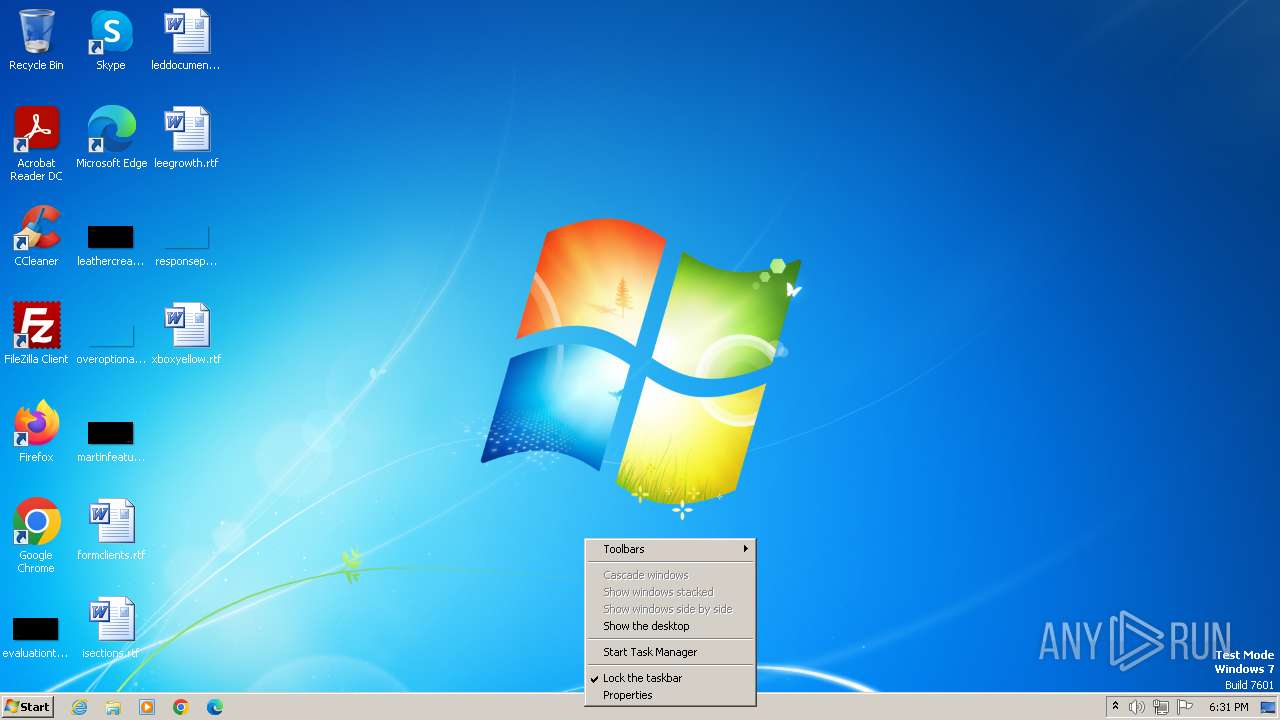The width and height of the screenshot is (1280, 720).
Task: Open the network status tray icon
Action: tap(1161, 707)
